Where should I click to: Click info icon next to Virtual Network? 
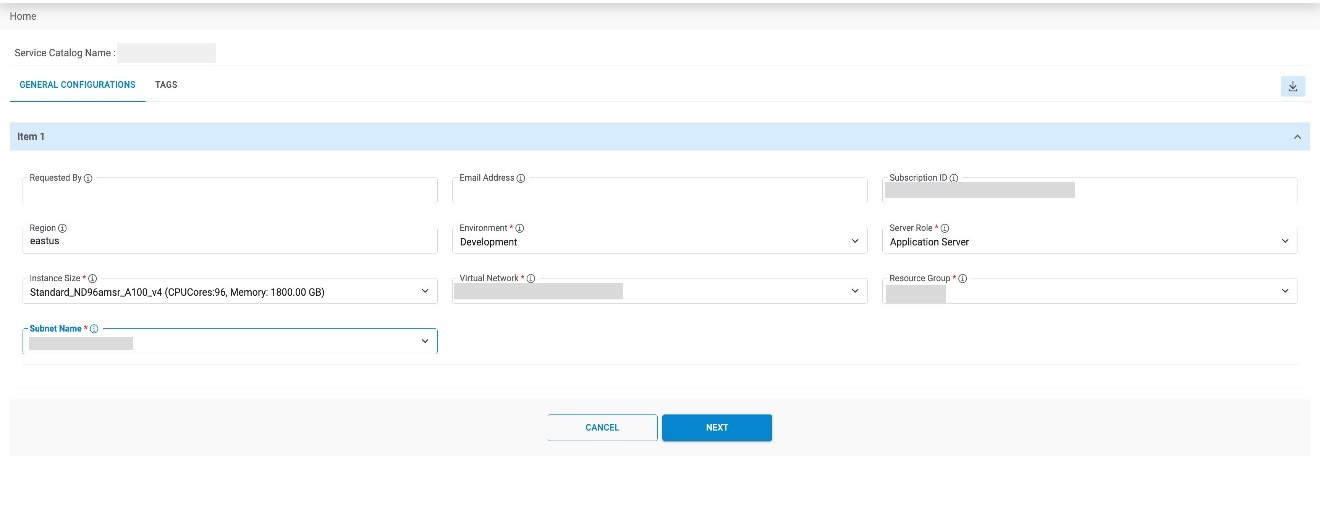(531, 278)
